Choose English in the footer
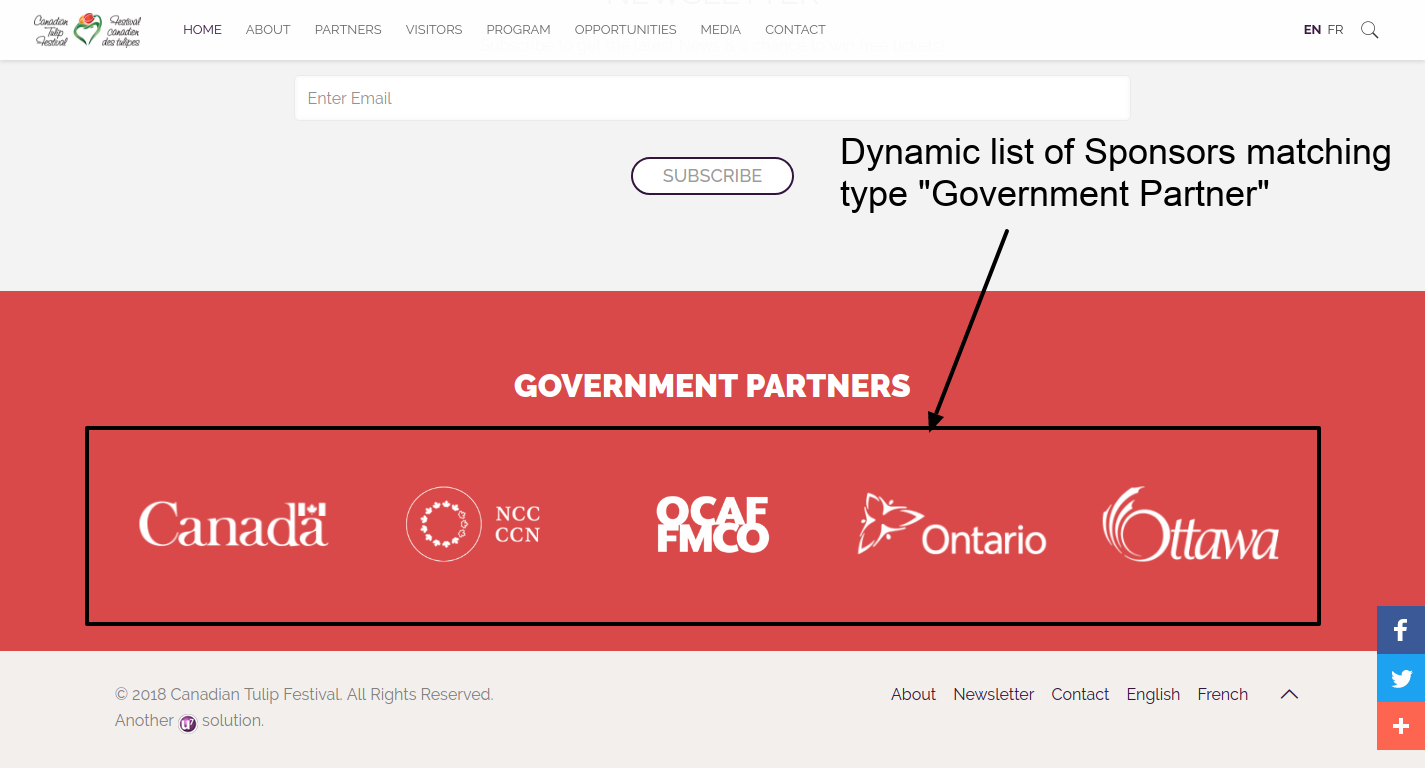Screen dimensions: 1425x768 1153,694
